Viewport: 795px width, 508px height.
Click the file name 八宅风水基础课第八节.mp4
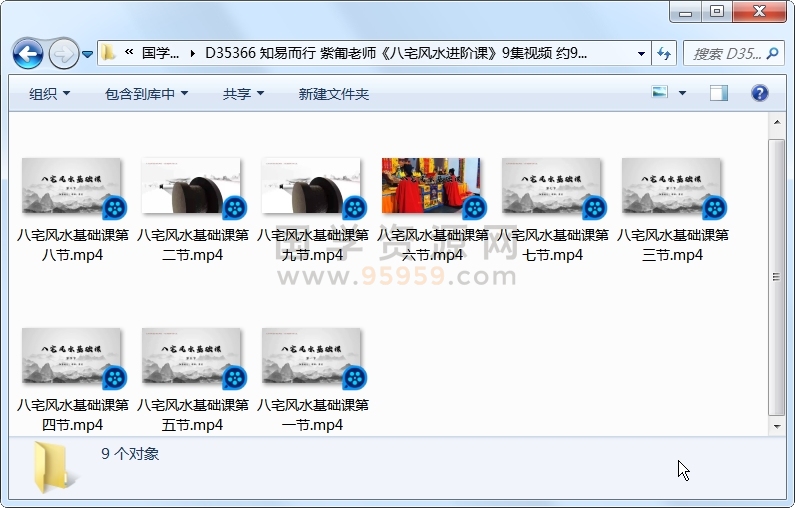73,245
